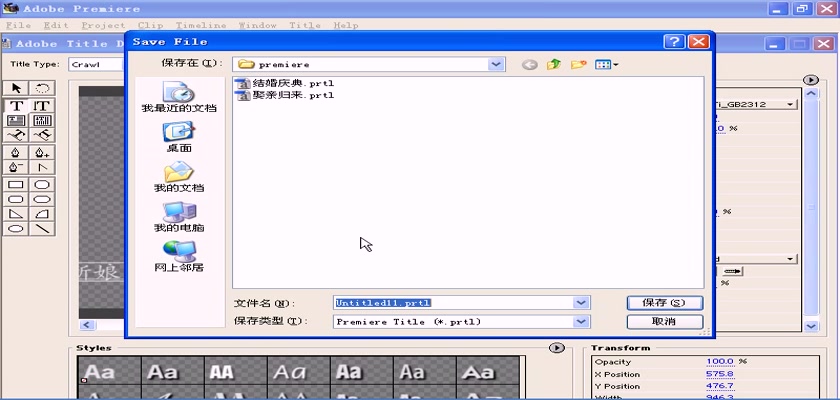Select the Vertical Type tool
Image resolution: width=840 pixels, height=400 pixels.
pos(42,105)
